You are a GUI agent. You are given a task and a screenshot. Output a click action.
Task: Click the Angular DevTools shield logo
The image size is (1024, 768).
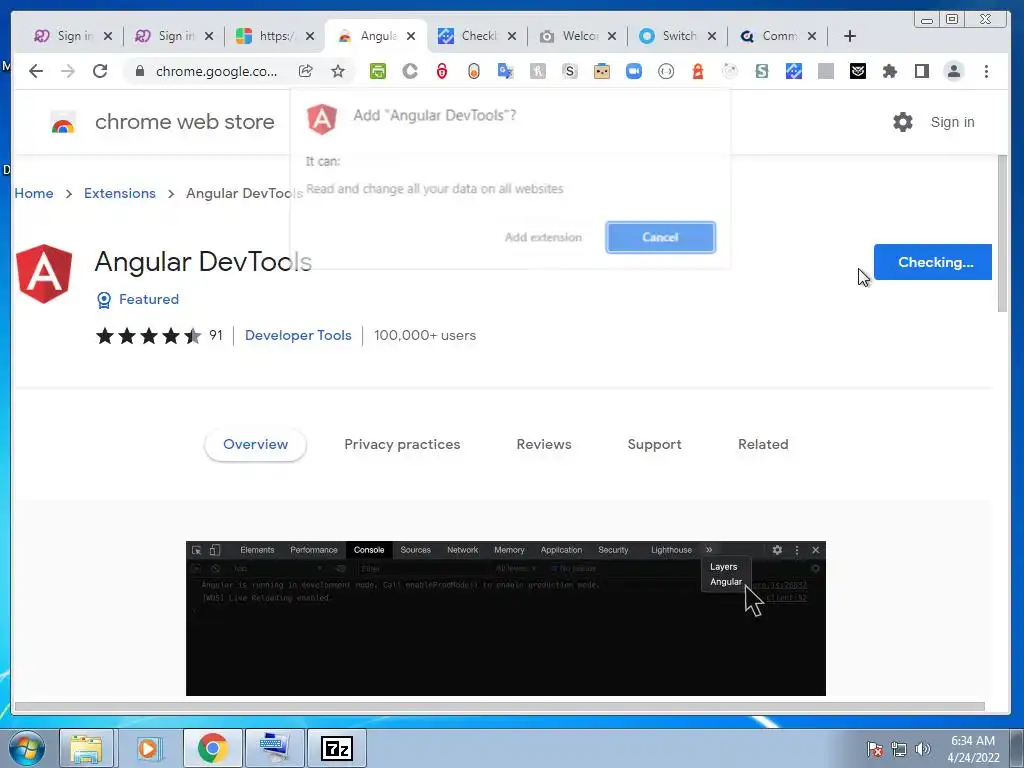[44, 274]
